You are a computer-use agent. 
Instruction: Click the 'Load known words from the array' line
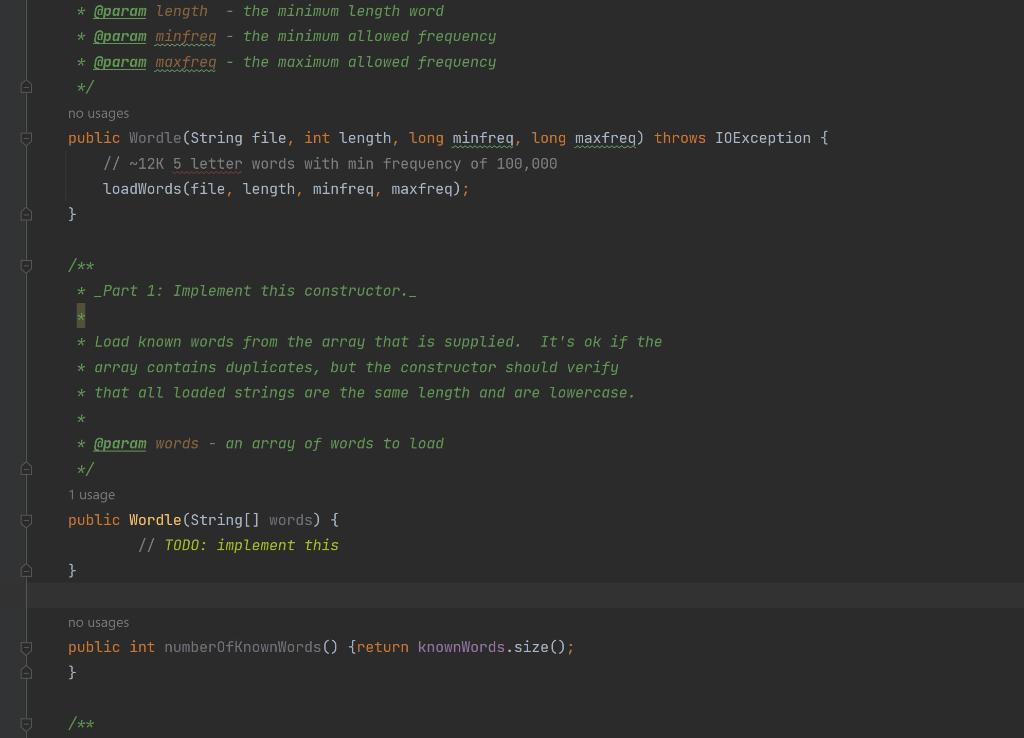click(377, 342)
